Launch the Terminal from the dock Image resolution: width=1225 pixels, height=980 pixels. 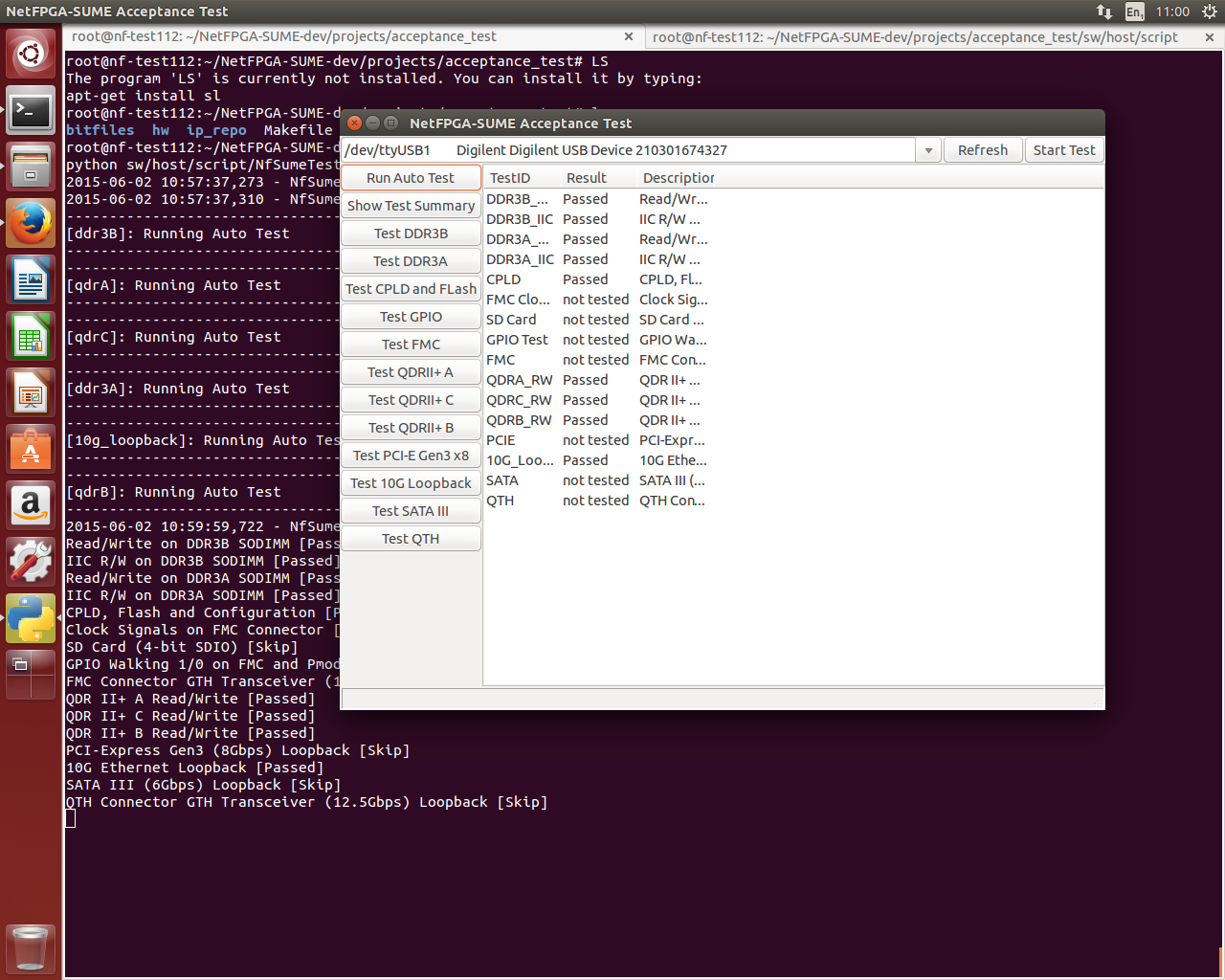[31, 112]
